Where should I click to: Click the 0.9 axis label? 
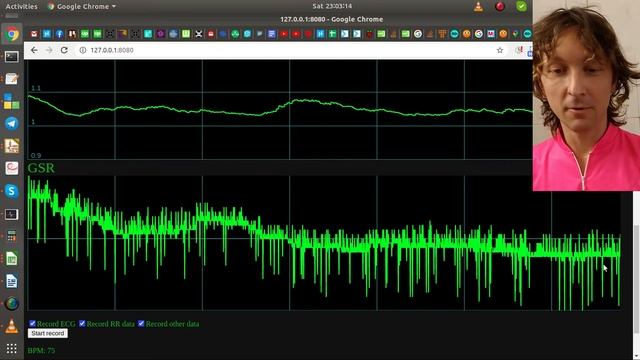pyautogui.click(x=36, y=156)
